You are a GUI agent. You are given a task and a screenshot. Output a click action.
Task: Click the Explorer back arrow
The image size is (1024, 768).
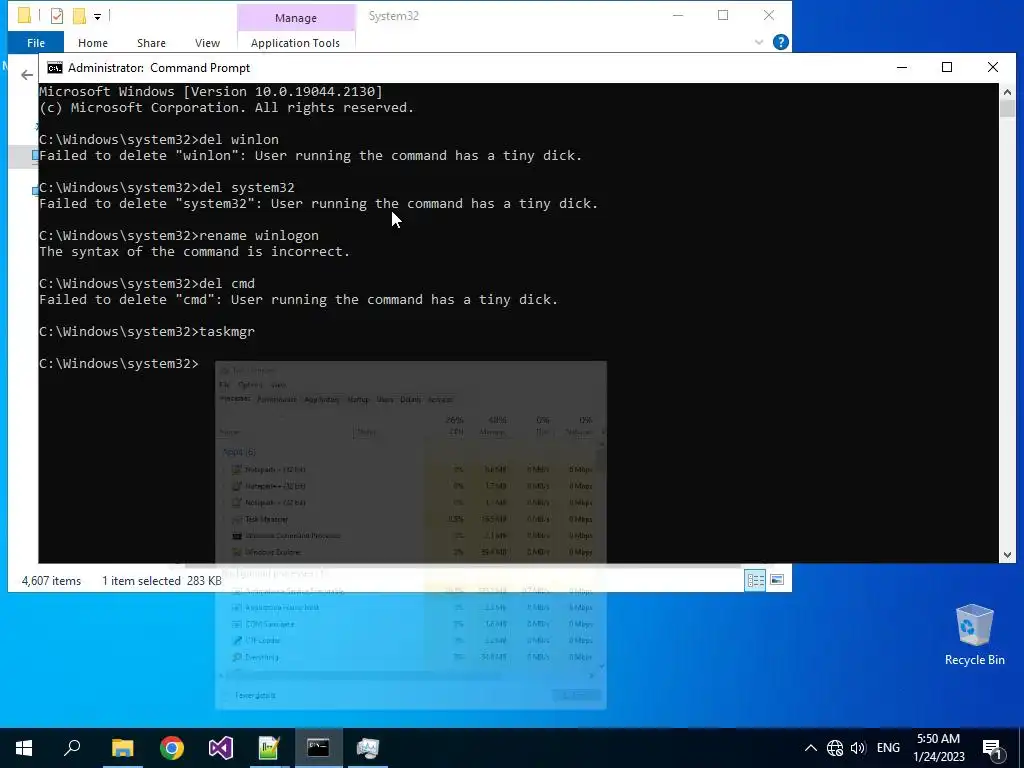[27, 75]
